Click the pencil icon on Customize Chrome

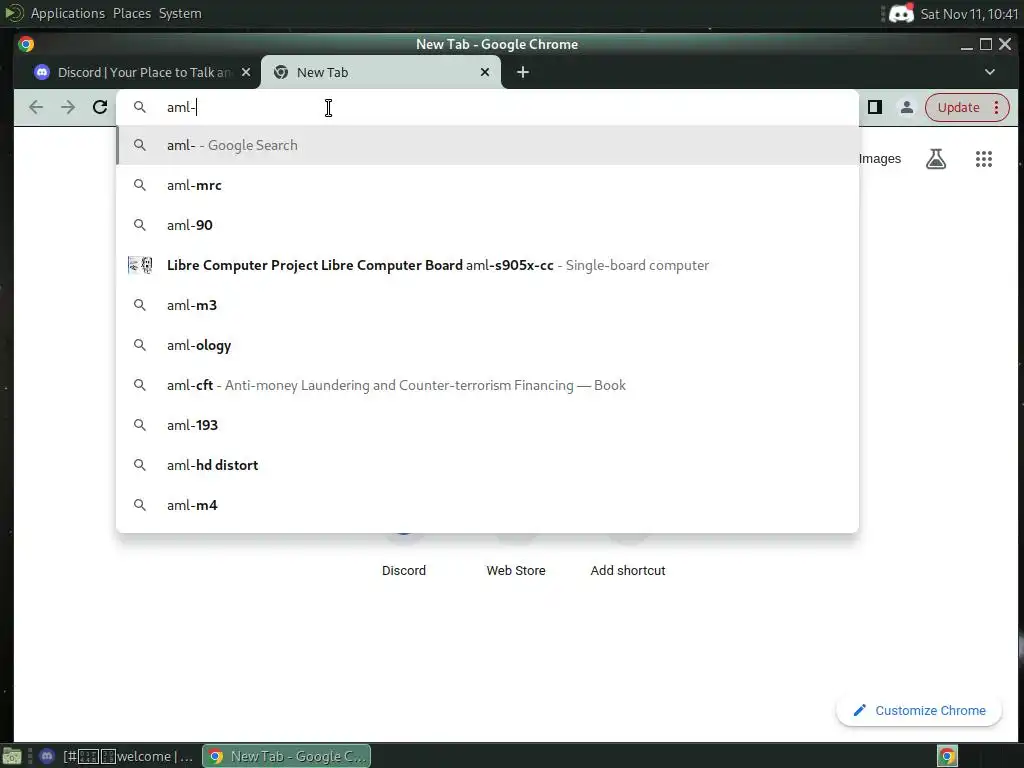(859, 710)
